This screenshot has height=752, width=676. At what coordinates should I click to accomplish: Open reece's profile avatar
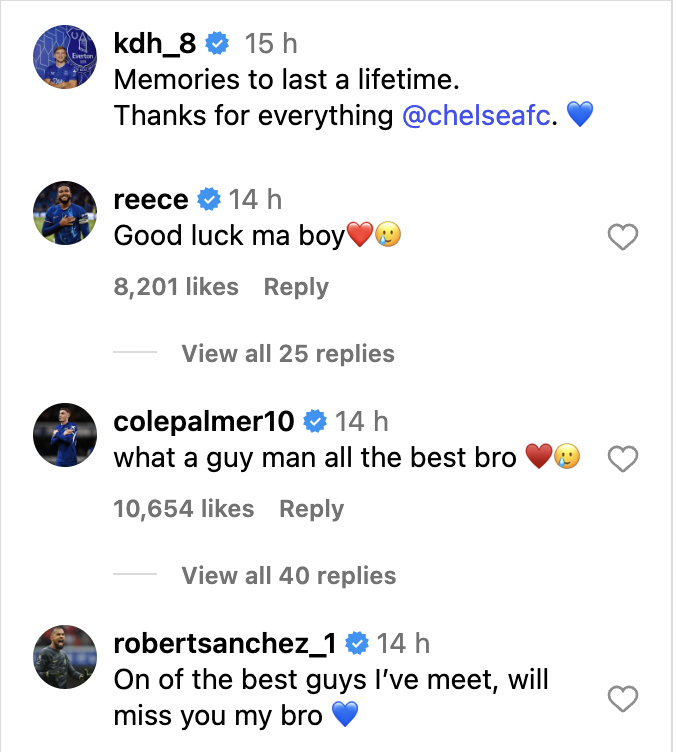tap(64, 214)
